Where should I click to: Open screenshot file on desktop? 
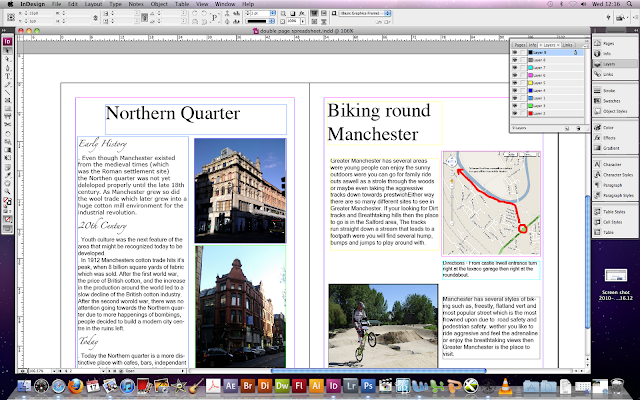click(x=615, y=277)
